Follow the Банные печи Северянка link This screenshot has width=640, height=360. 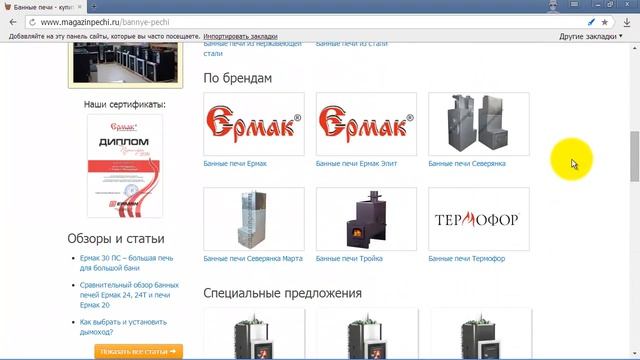[467, 163]
